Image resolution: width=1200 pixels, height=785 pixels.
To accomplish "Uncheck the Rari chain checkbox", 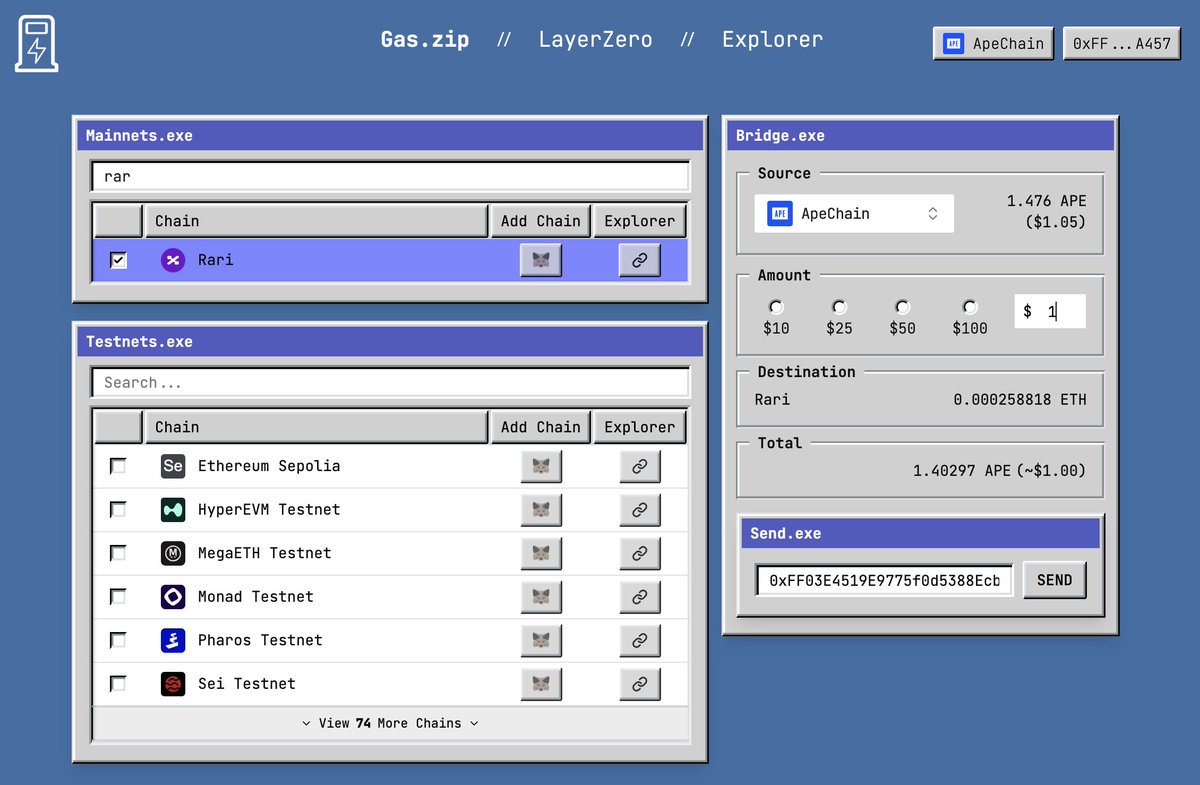I will tap(118, 260).
